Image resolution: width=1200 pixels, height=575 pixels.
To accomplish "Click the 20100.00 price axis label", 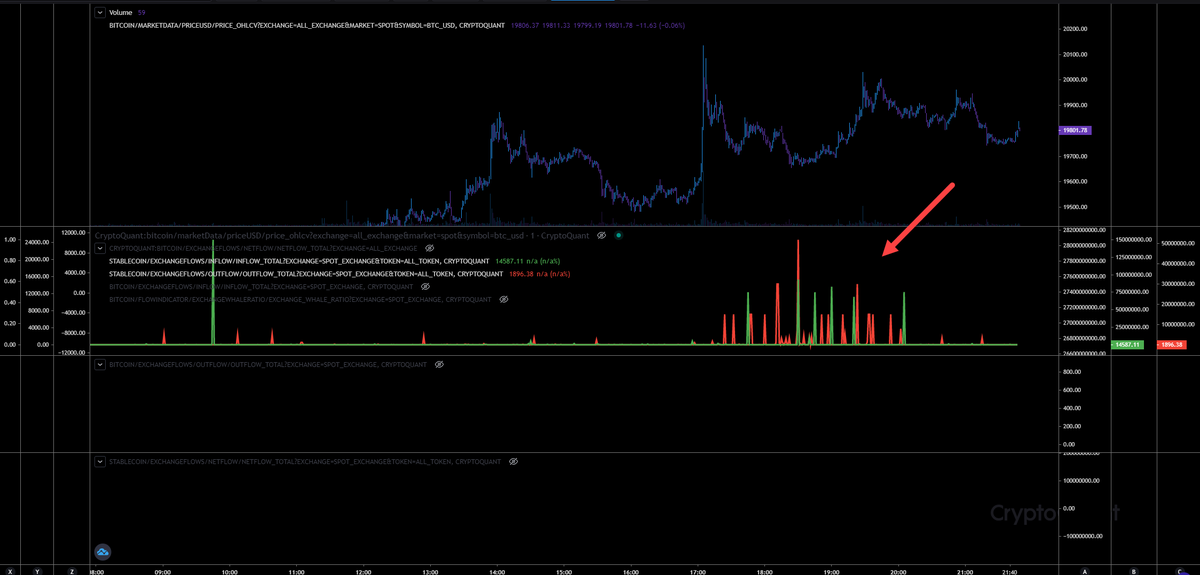I will 1074,54.
